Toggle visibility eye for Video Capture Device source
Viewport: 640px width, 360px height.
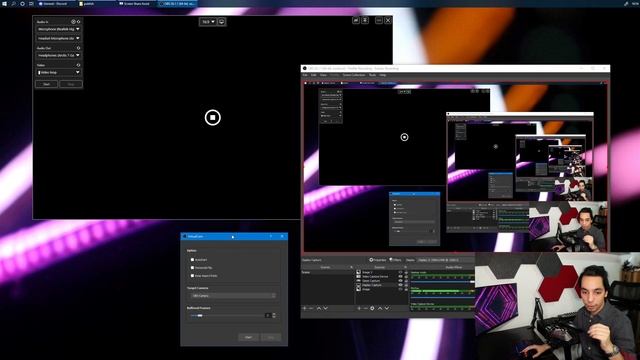[x=400, y=276]
